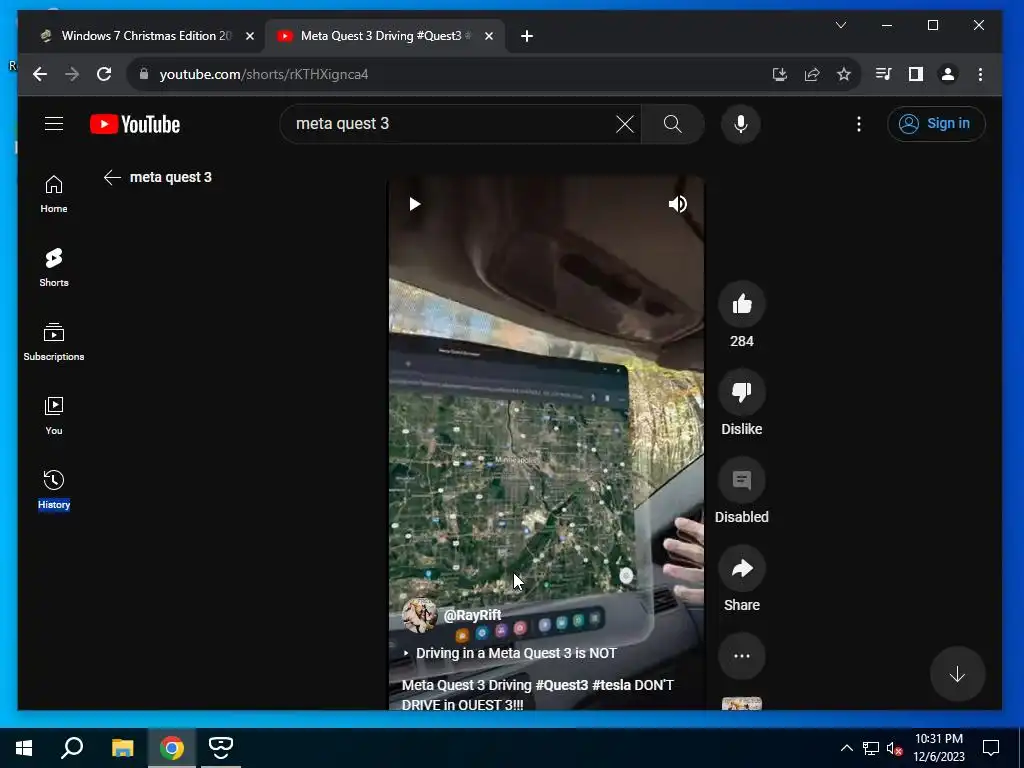The width and height of the screenshot is (1024, 768).
Task: Show hidden system tray icons
Action: [846, 748]
